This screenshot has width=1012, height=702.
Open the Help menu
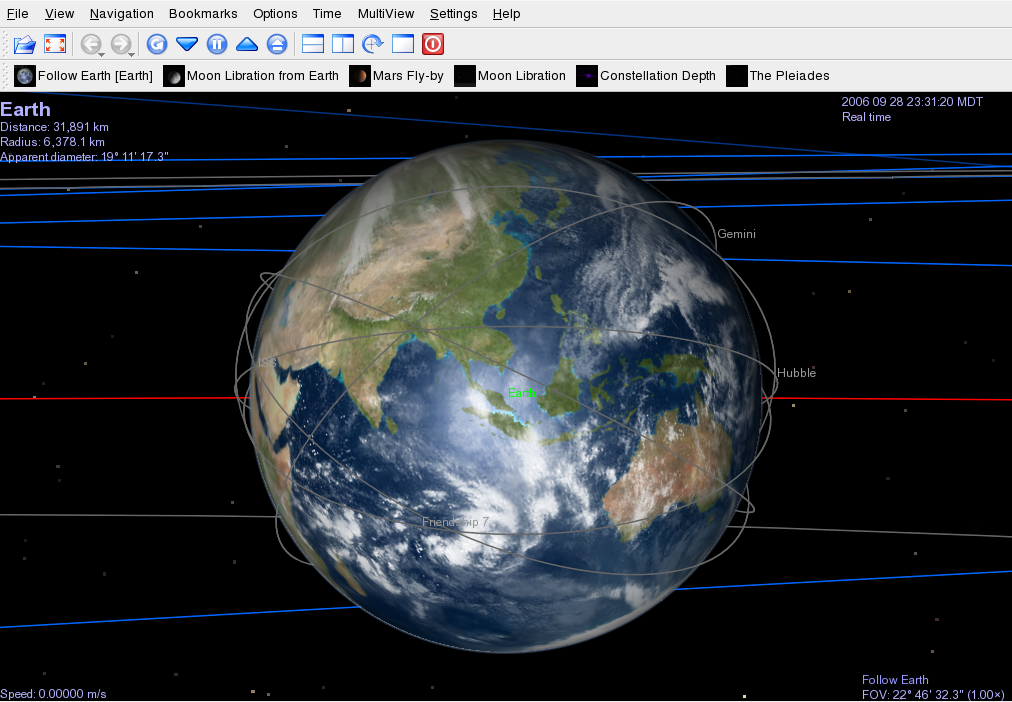click(507, 14)
